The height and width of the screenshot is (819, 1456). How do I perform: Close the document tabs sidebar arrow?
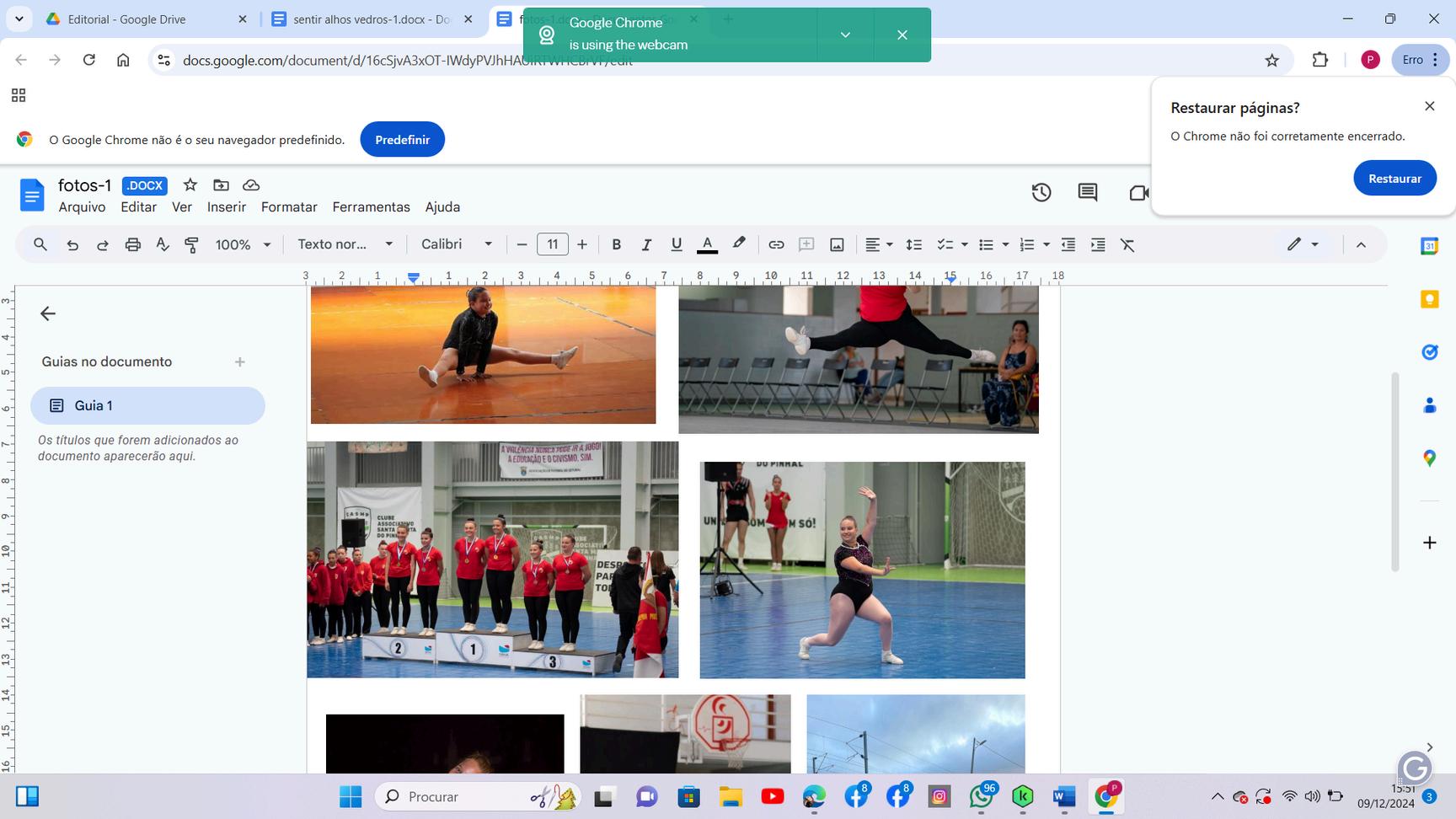[48, 313]
